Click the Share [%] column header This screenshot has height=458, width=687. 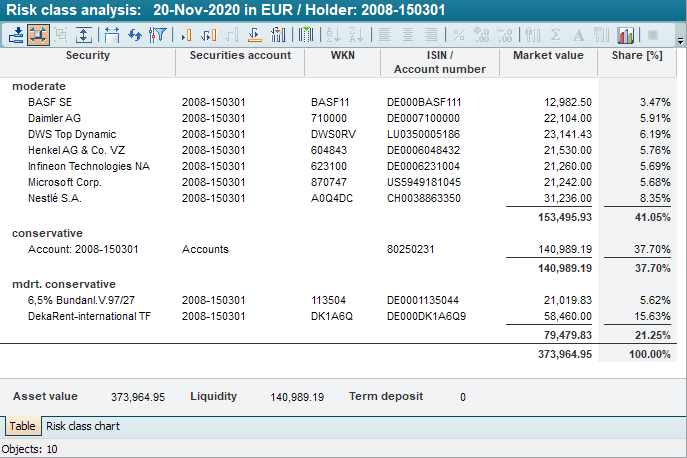[637, 55]
